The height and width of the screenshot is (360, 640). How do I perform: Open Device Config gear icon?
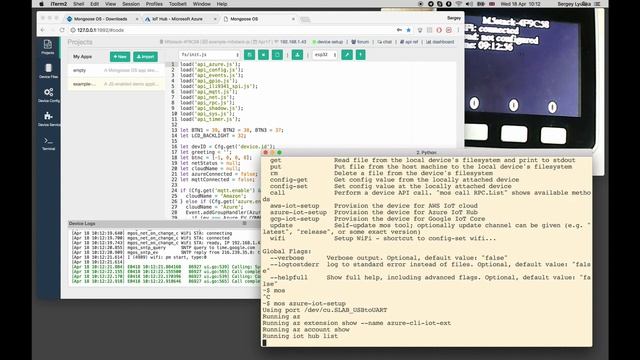(x=48, y=95)
